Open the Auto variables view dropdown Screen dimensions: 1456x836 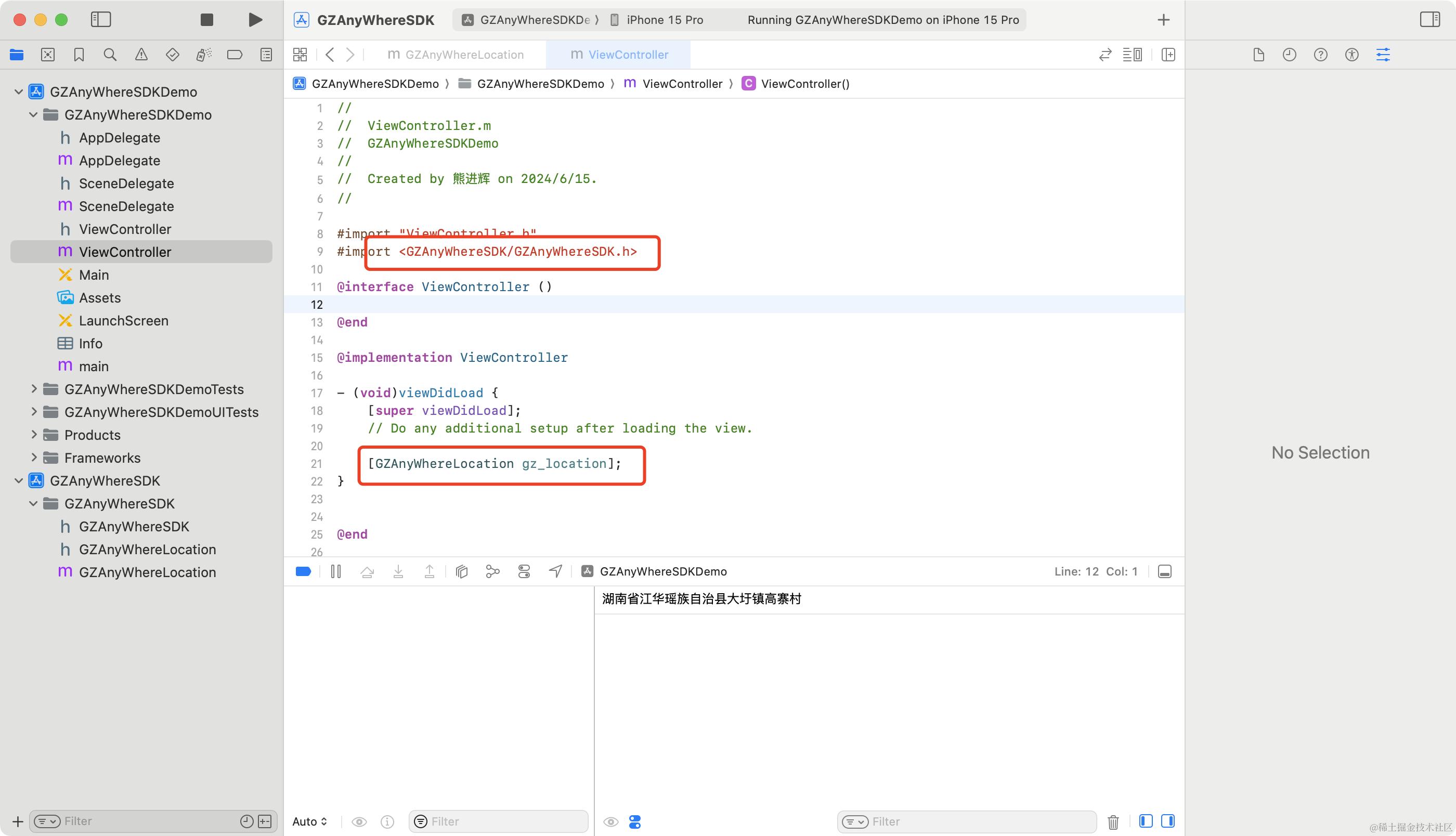click(x=309, y=821)
